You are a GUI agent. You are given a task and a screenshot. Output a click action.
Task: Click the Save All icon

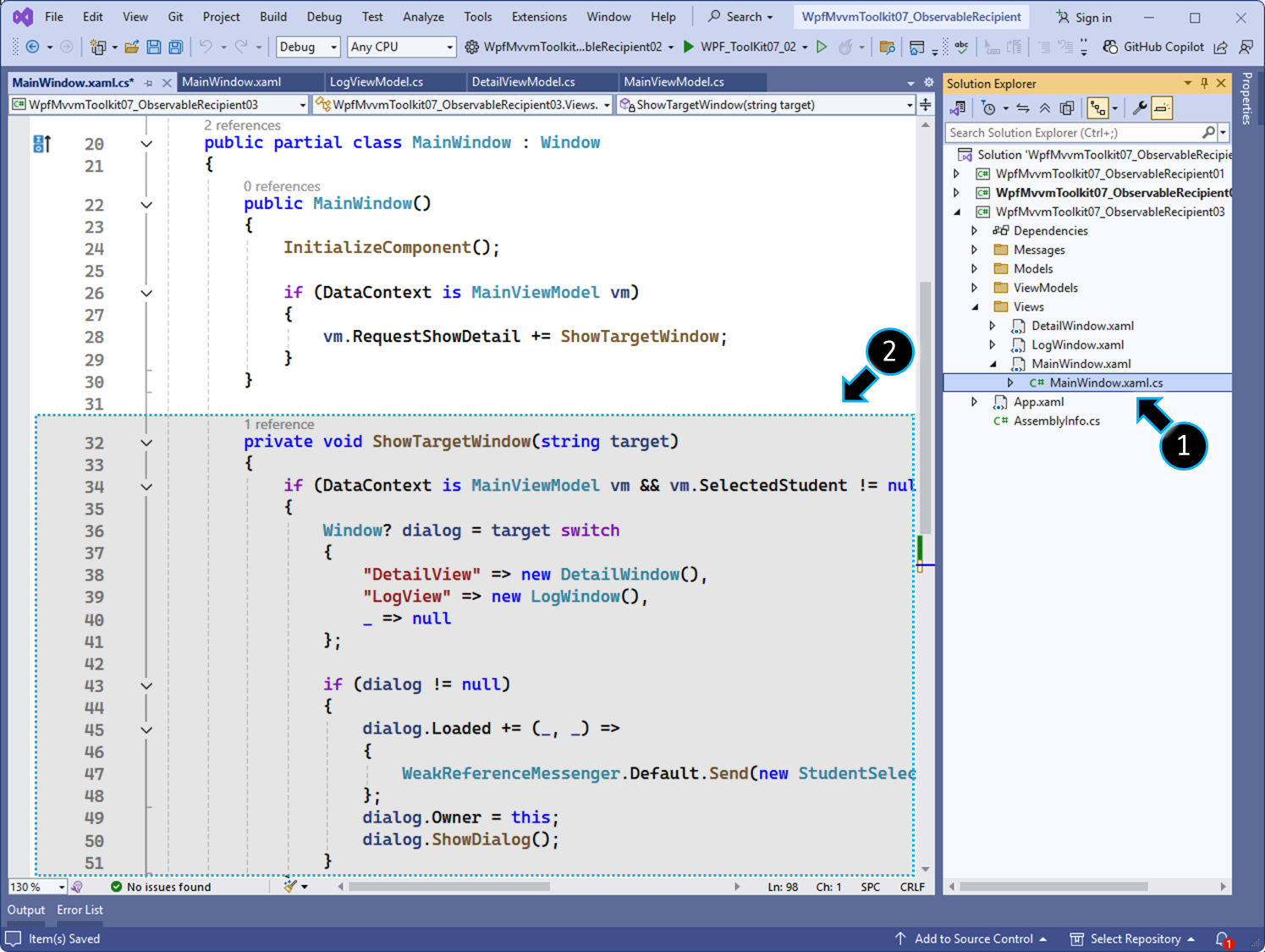point(175,47)
